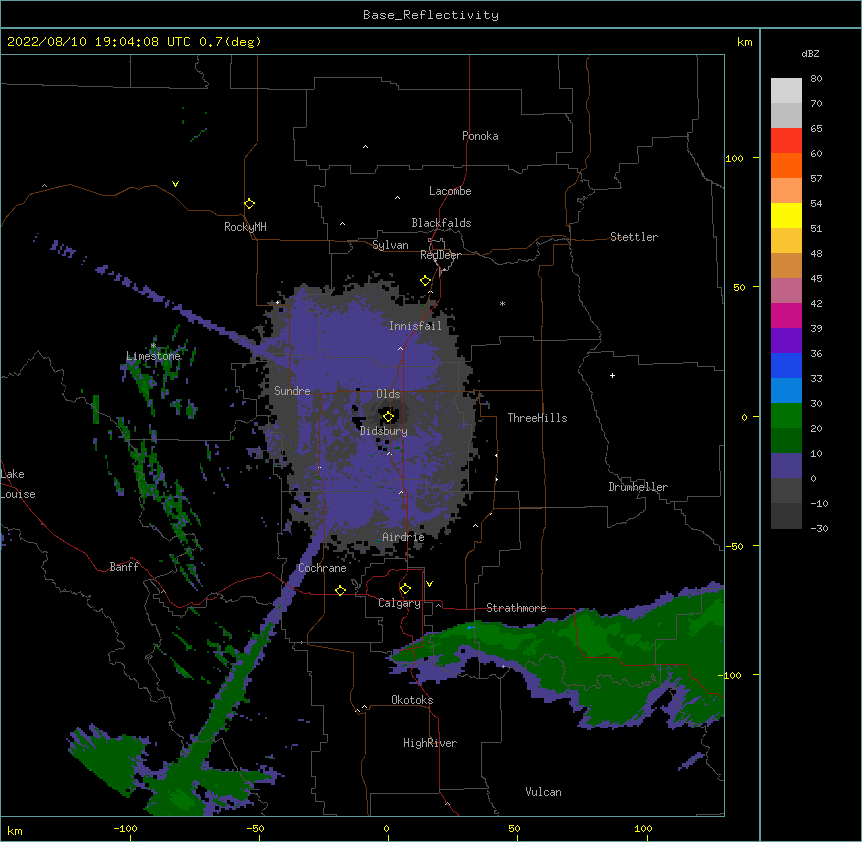Screen dimensions: 862x842
Task: Click the ThreeHills label
Action: (537, 418)
